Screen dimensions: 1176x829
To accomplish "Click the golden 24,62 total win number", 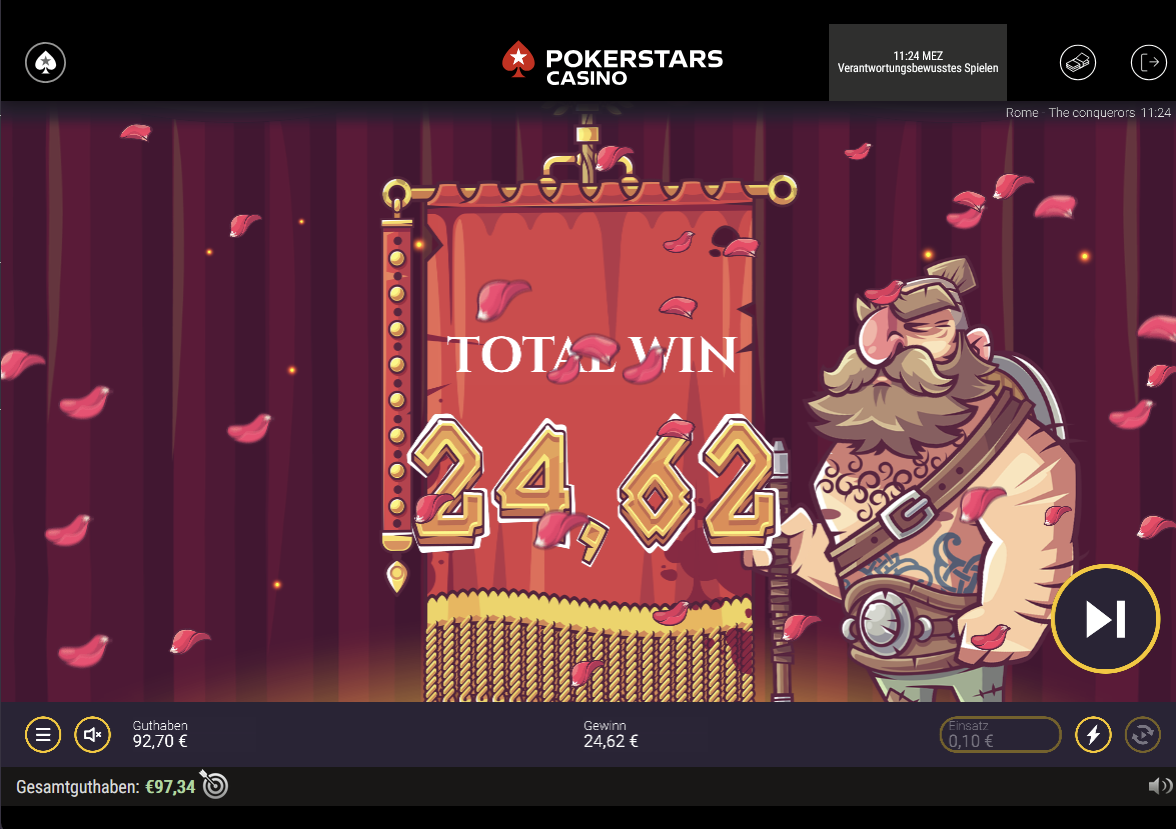I will [x=592, y=485].
